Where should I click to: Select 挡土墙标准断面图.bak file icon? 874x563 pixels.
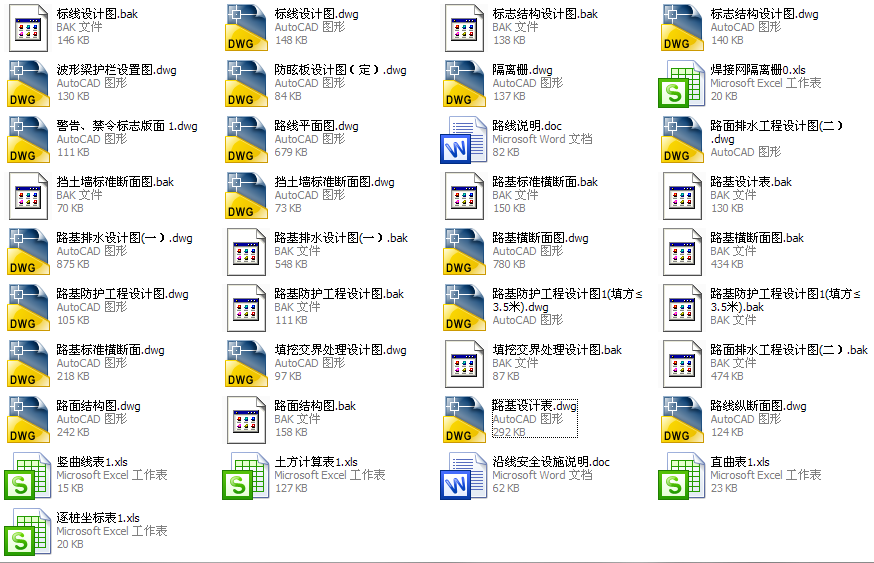click(28, 196)
